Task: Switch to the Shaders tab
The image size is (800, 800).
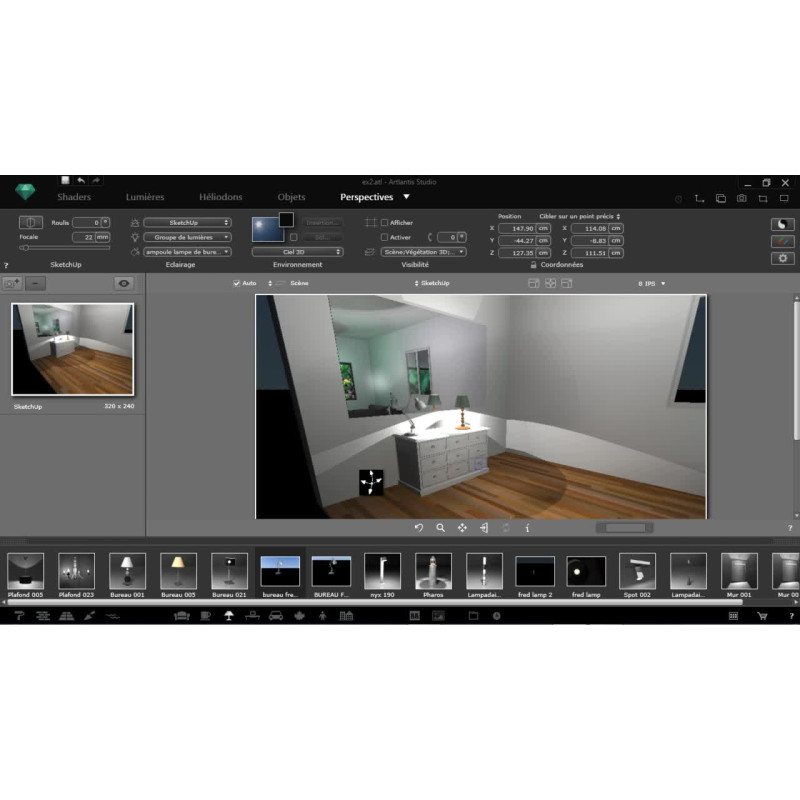Action: (74, 197)
